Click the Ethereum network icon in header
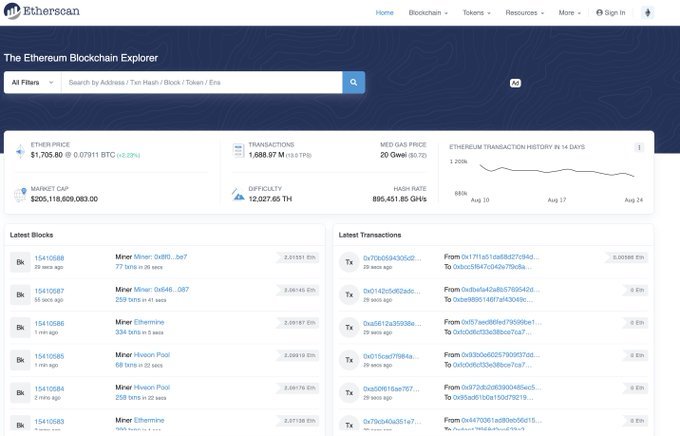Screen dimensions: 680x436 (647, 13)
